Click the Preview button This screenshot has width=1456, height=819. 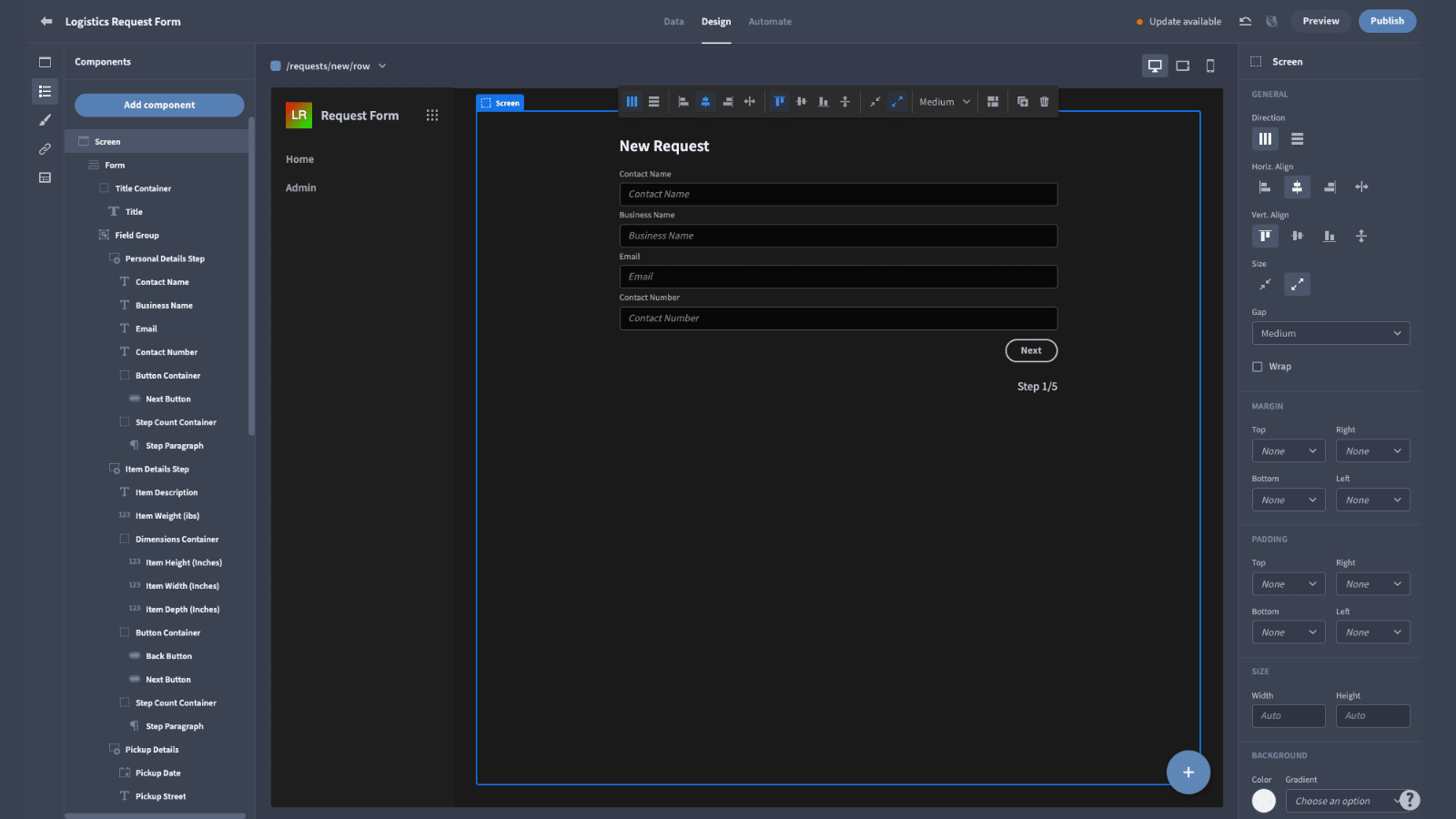[x=1320, y=21]
